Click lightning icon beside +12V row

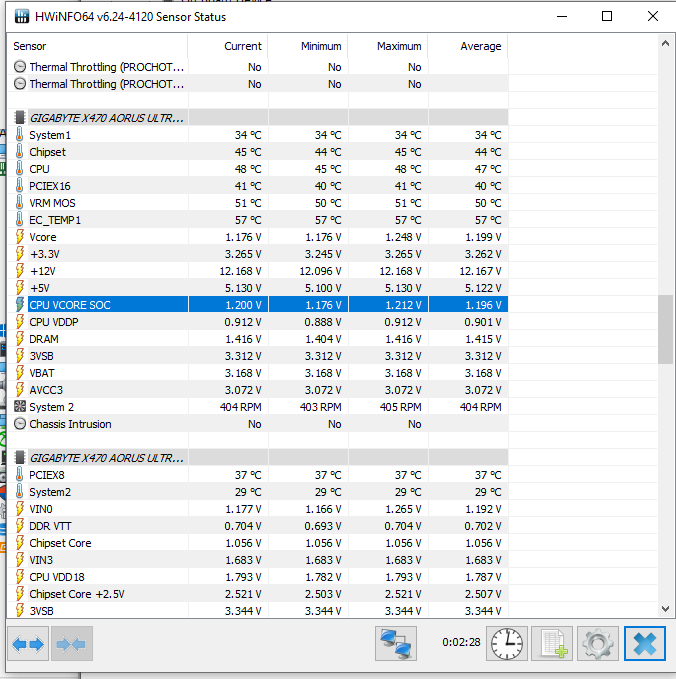[19, 271]
